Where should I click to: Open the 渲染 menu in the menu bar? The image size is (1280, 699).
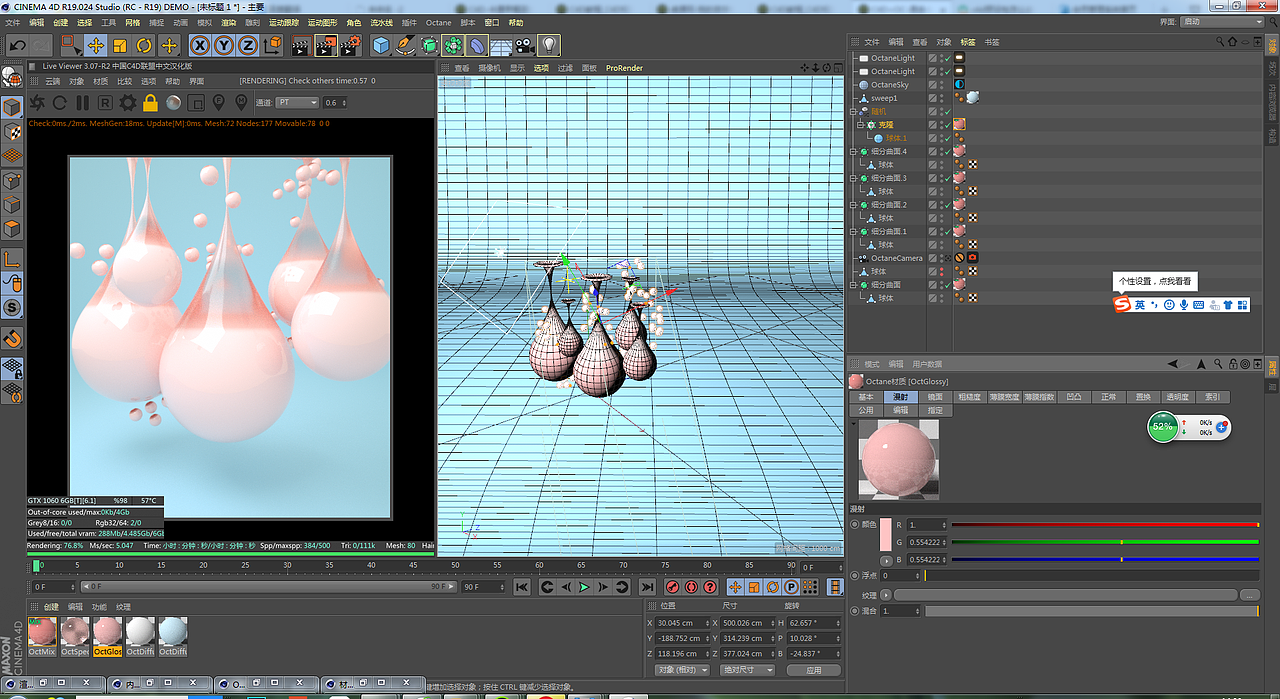point(229,22)
